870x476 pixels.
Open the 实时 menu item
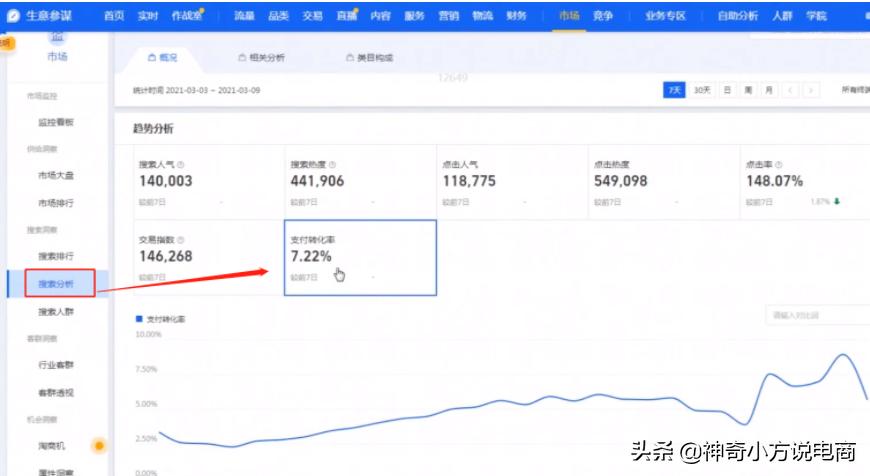pos(148,16)
